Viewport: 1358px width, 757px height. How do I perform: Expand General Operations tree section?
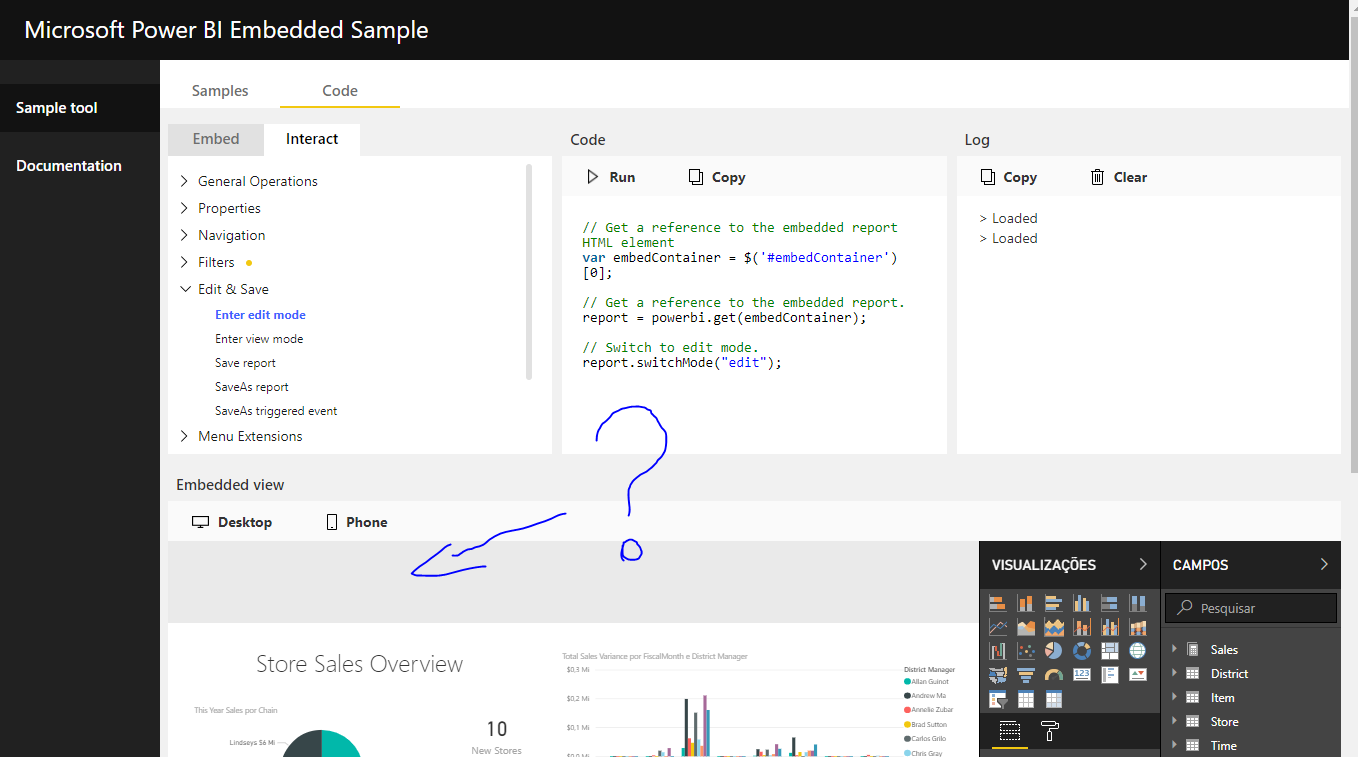click(184, 181)
